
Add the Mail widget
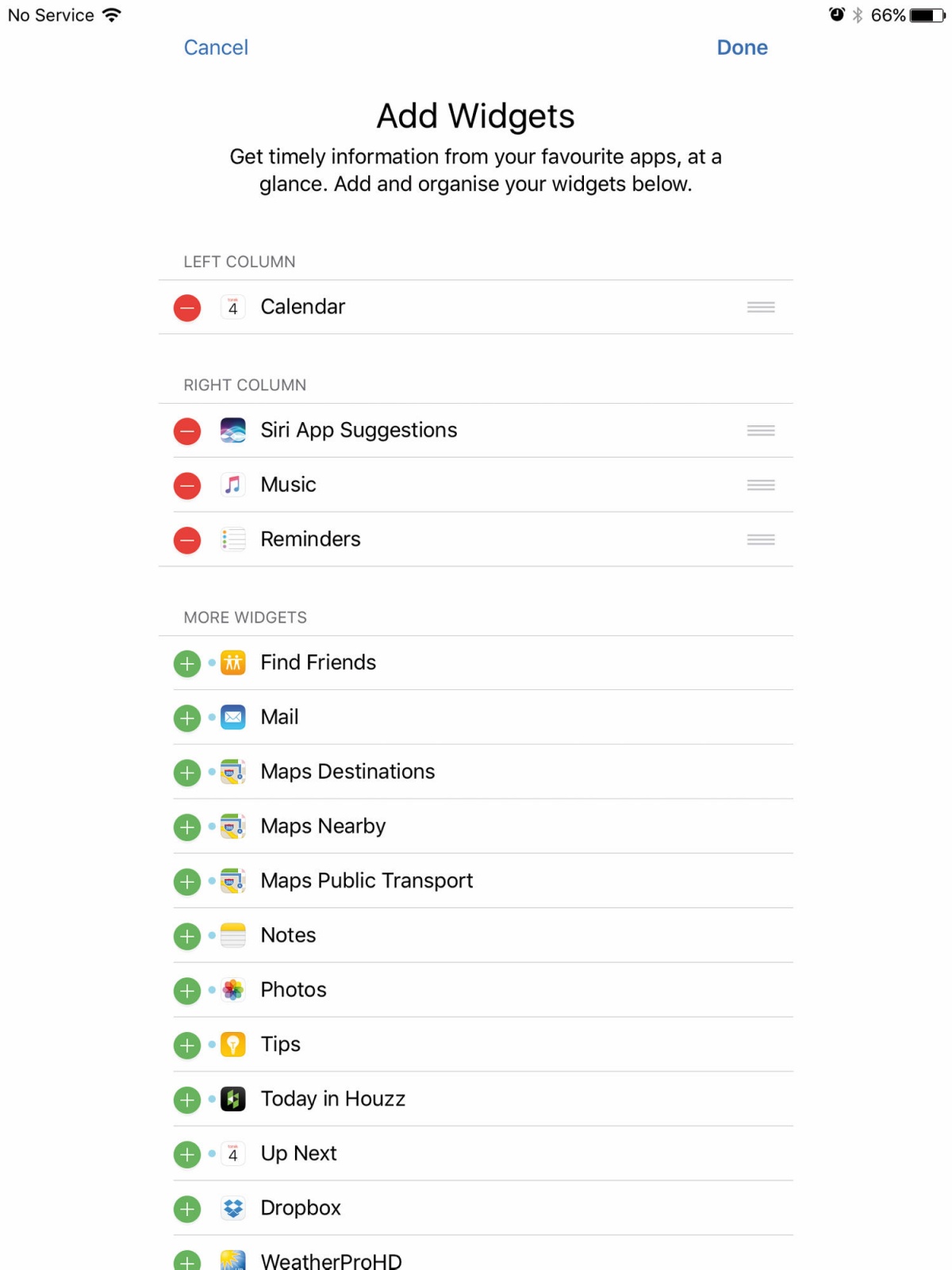pyautogui.click(x=187, y=719)
